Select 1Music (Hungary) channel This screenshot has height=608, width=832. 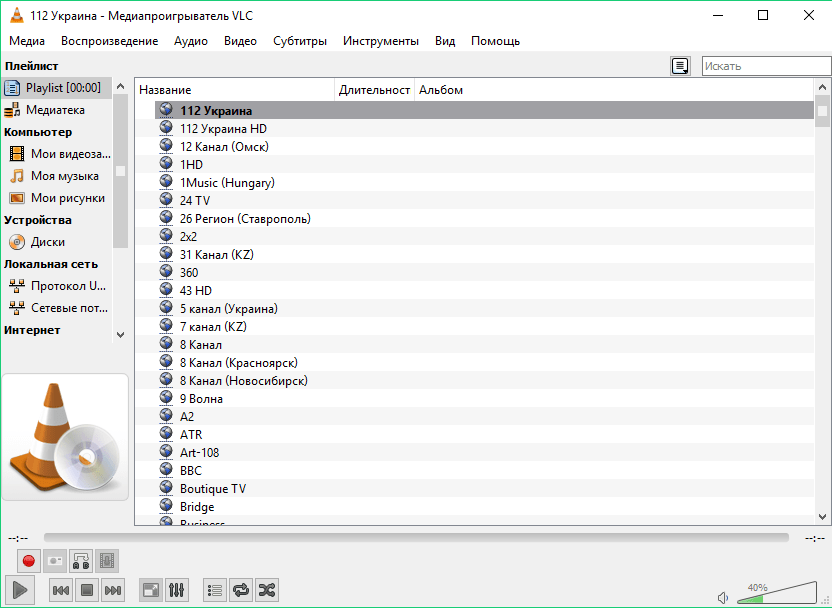coord(474,183)
